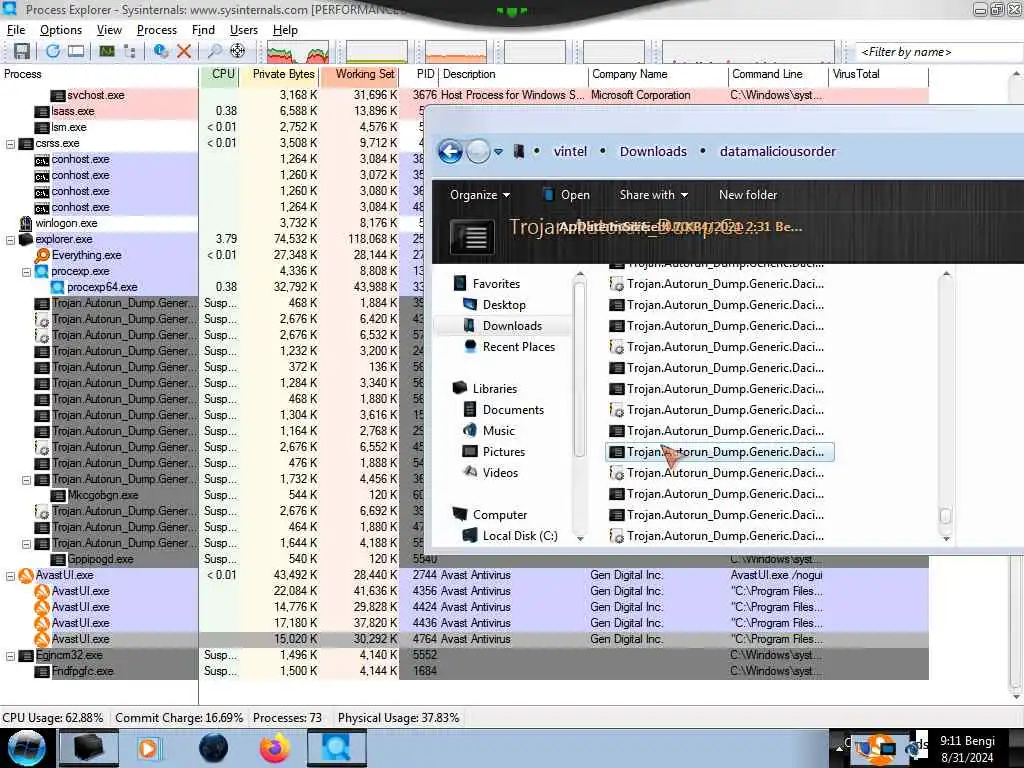
Task: Go to the Downloads breadcrumb
Action: [653, 152]
